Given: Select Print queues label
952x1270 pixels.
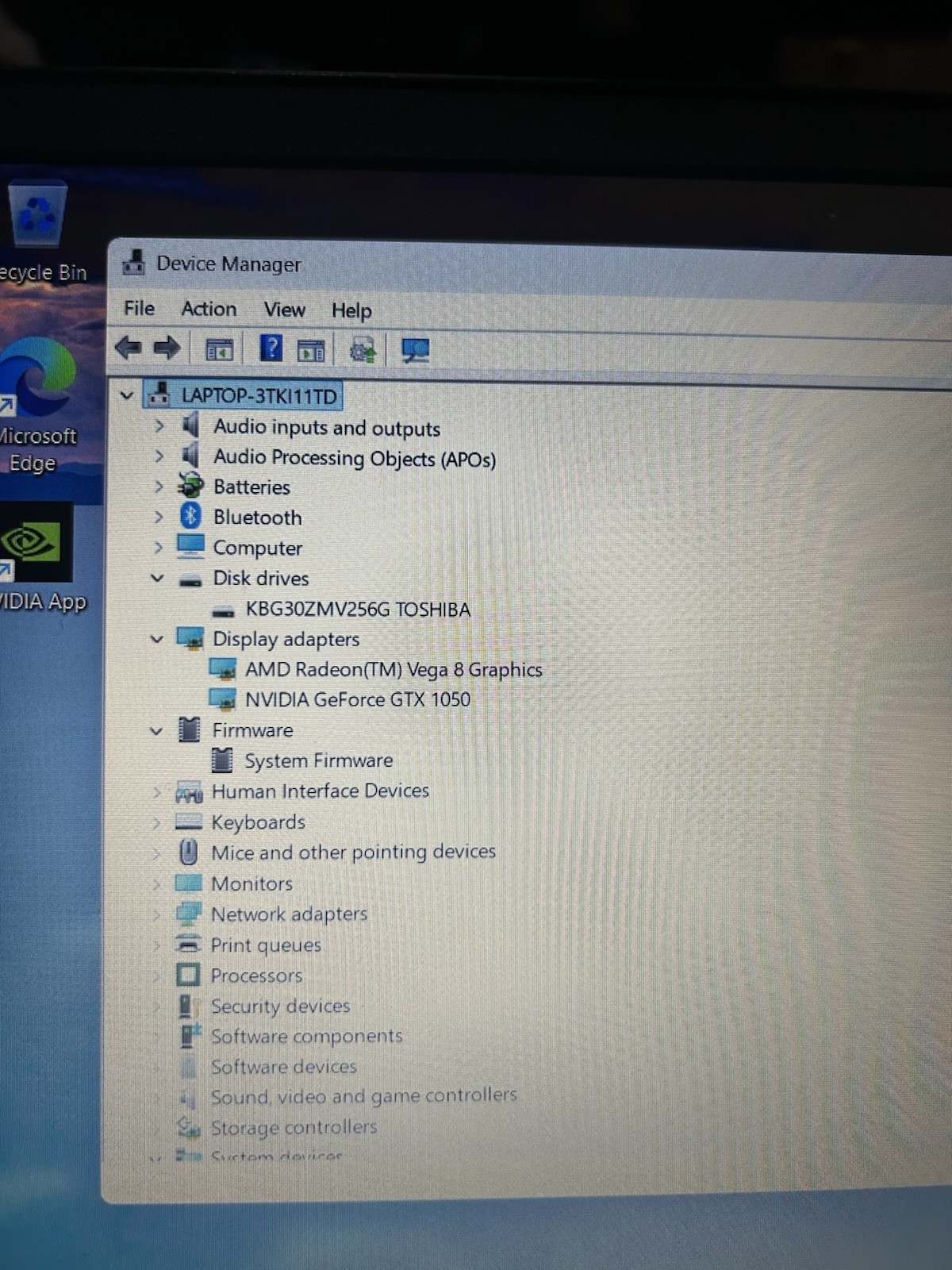Looking at the screenshot, I should pyautogui.click(x=266, y=945).
